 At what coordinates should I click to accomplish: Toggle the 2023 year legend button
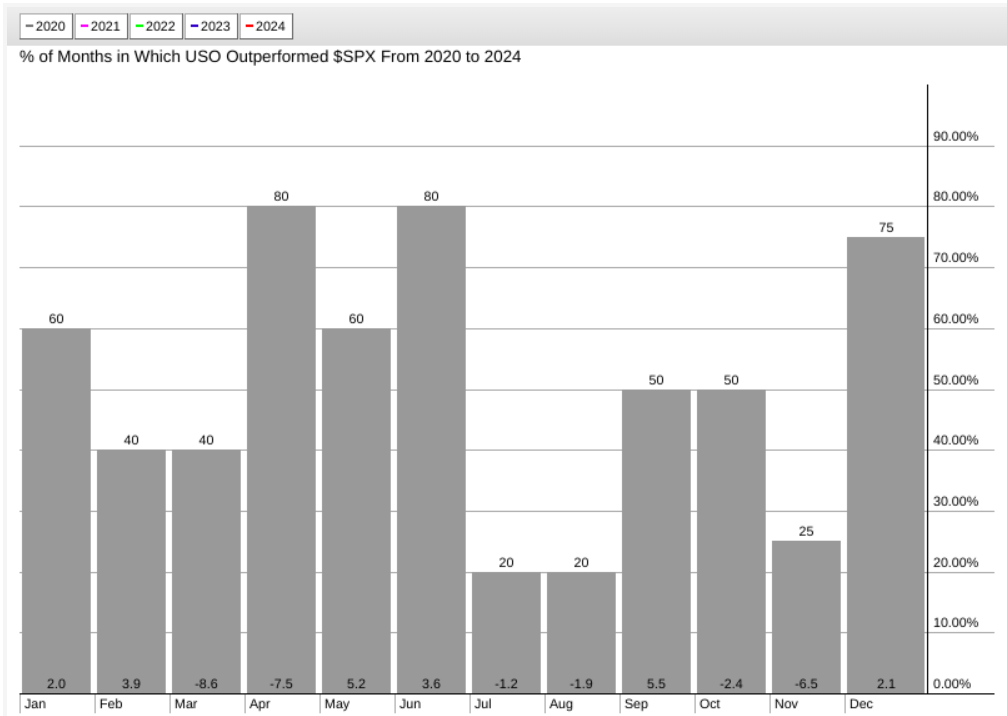[x=210, y=27]
